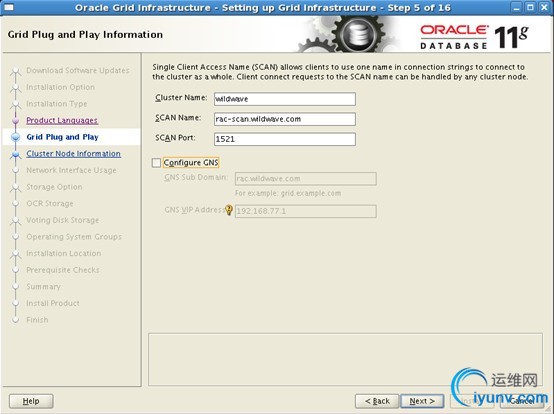Image resolution: width=554 pixels, height=414 pixels.
Task: Return to previous step with Back
Action: (x=377, y=401)
